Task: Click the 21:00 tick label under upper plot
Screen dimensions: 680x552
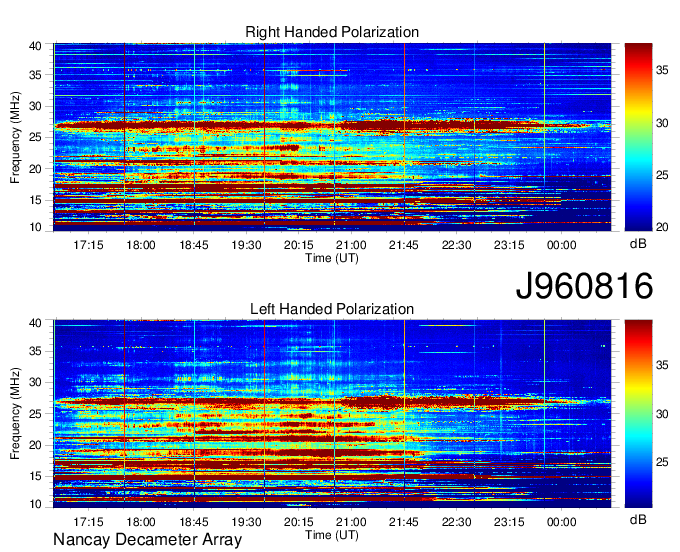Action: [351, 245]
